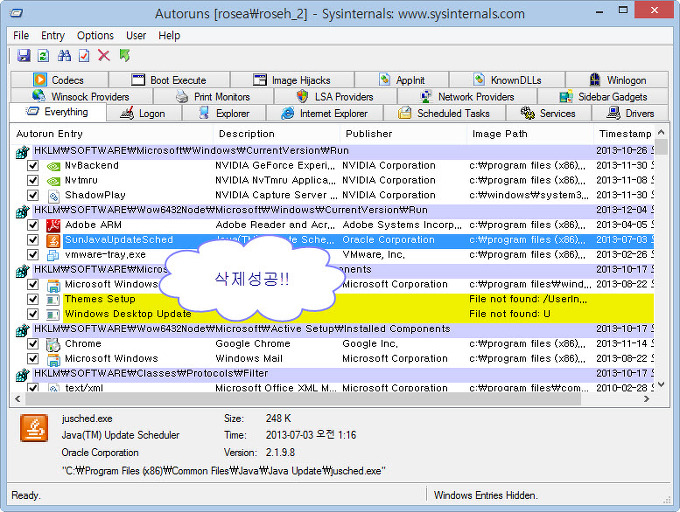Disable the ShadowPlay autorun checkbox
The height and width of the screenshot is (512, 680).
33,195
